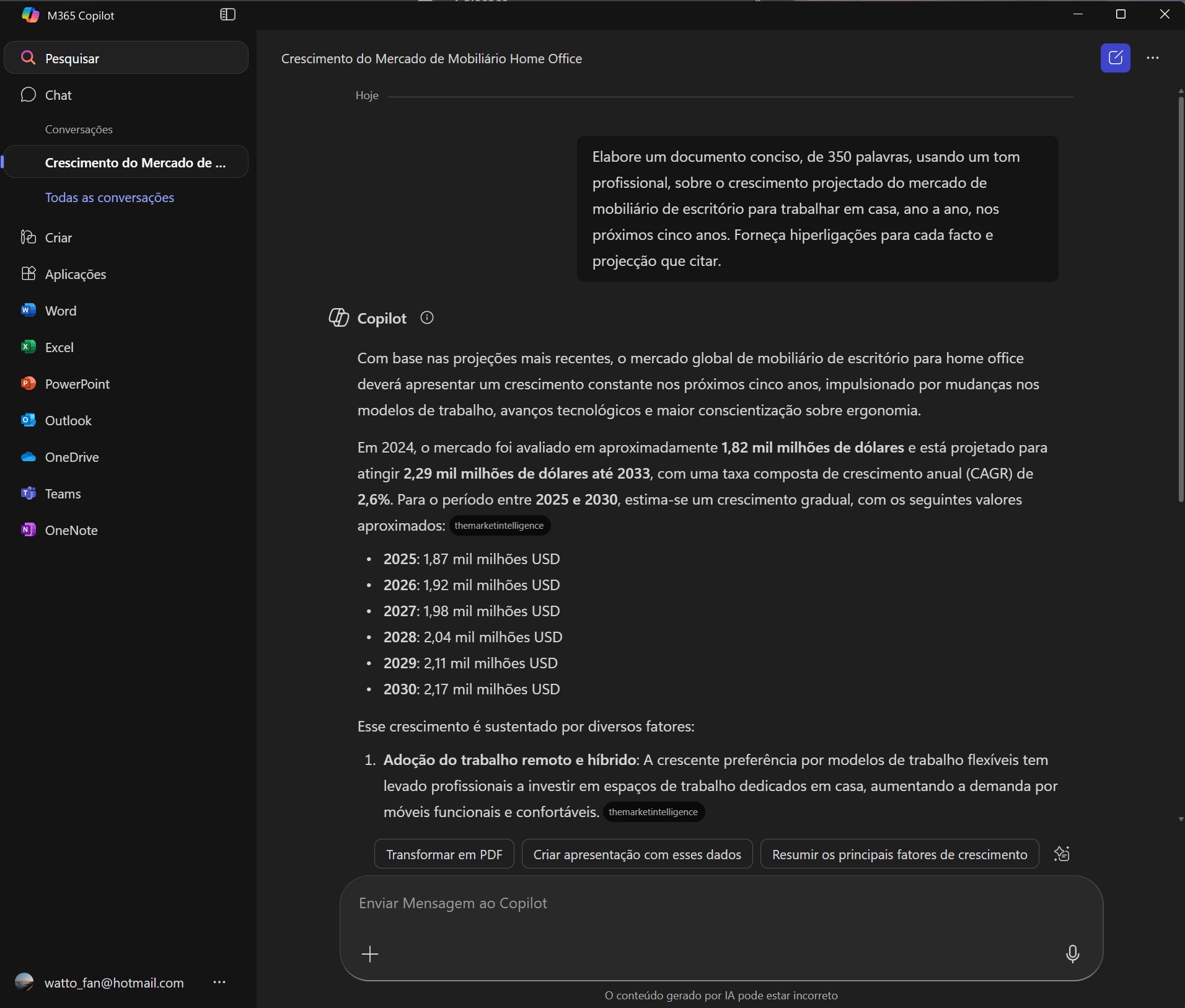Toggle the sidebar panel collapse button
This screenshot has height=1008, width=1185.
click(227, 15)
